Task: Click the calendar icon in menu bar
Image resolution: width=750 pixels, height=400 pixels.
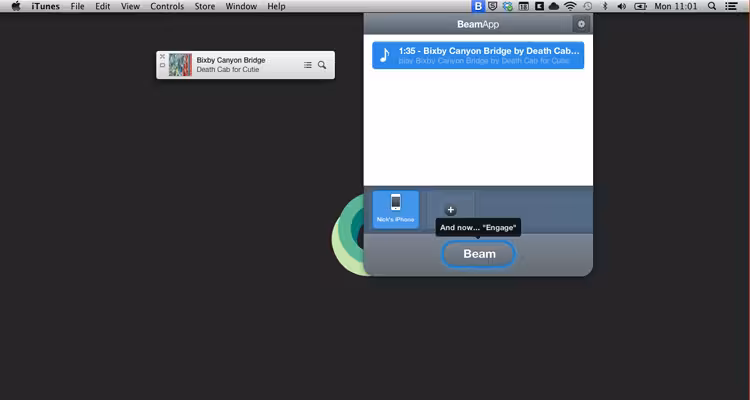Action: 524,6
